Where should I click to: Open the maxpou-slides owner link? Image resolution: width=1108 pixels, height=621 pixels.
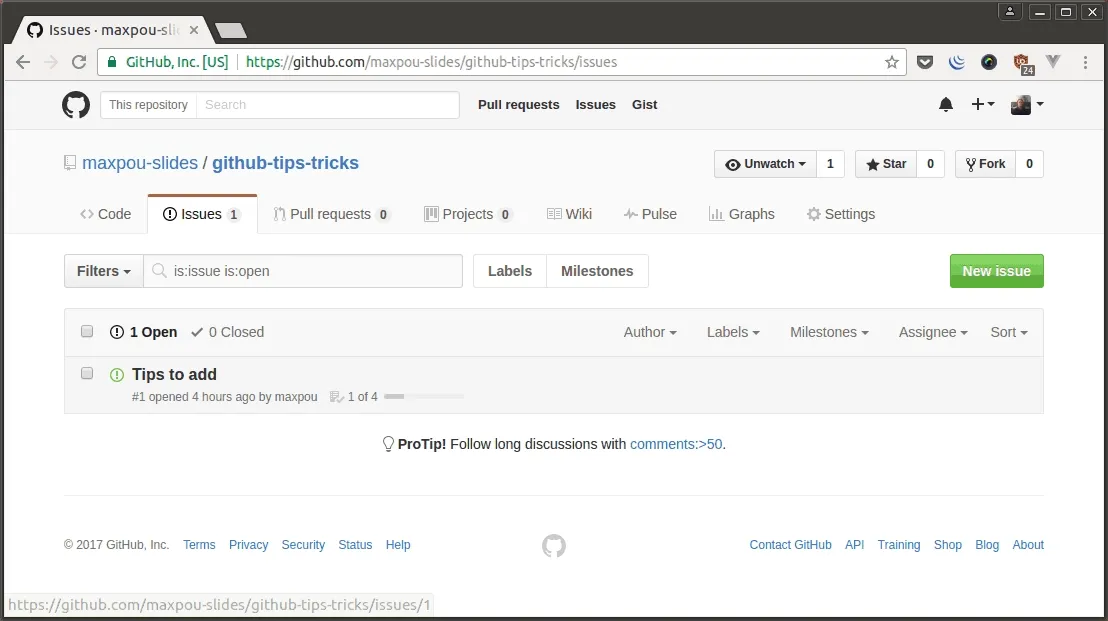[140, 163]
